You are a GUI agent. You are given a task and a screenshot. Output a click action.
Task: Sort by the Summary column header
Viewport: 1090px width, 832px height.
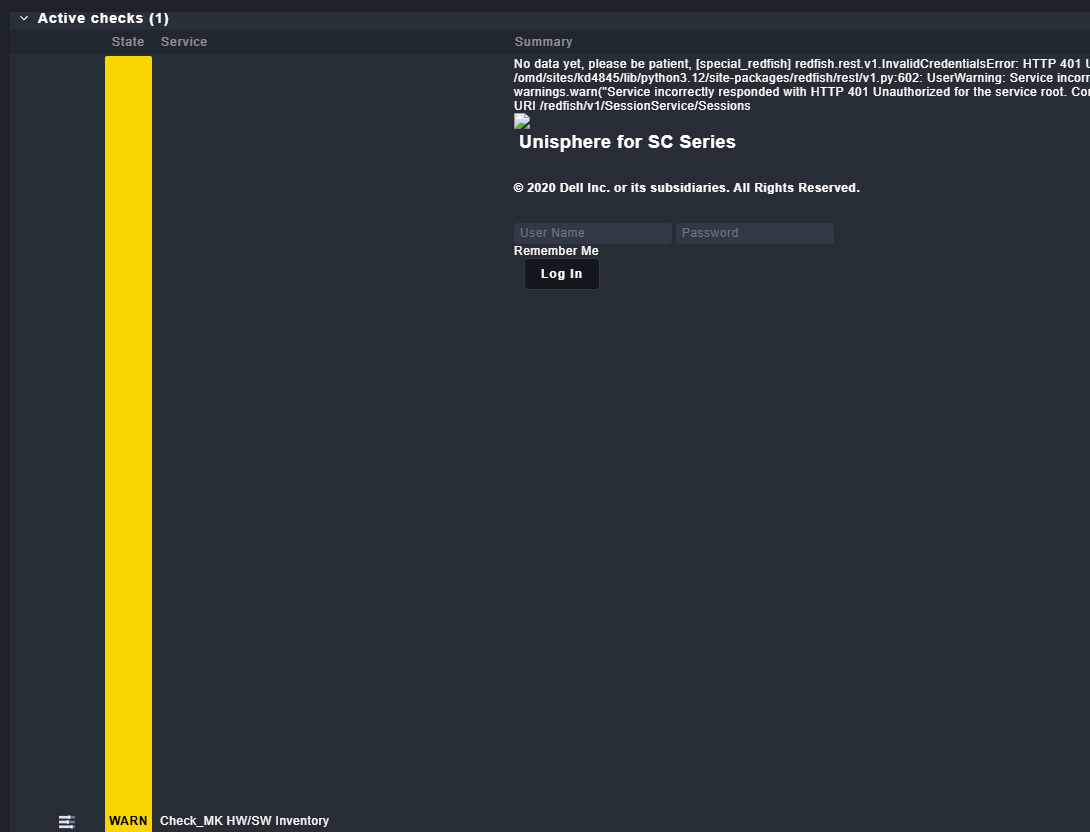point(543,42)
